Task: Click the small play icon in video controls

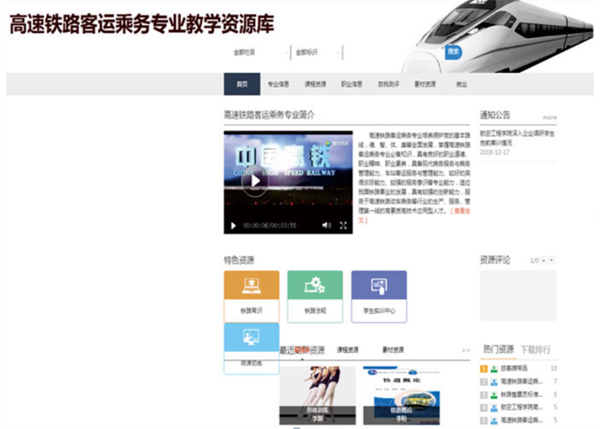Action: pyautogui.click(x=233, y=226)
